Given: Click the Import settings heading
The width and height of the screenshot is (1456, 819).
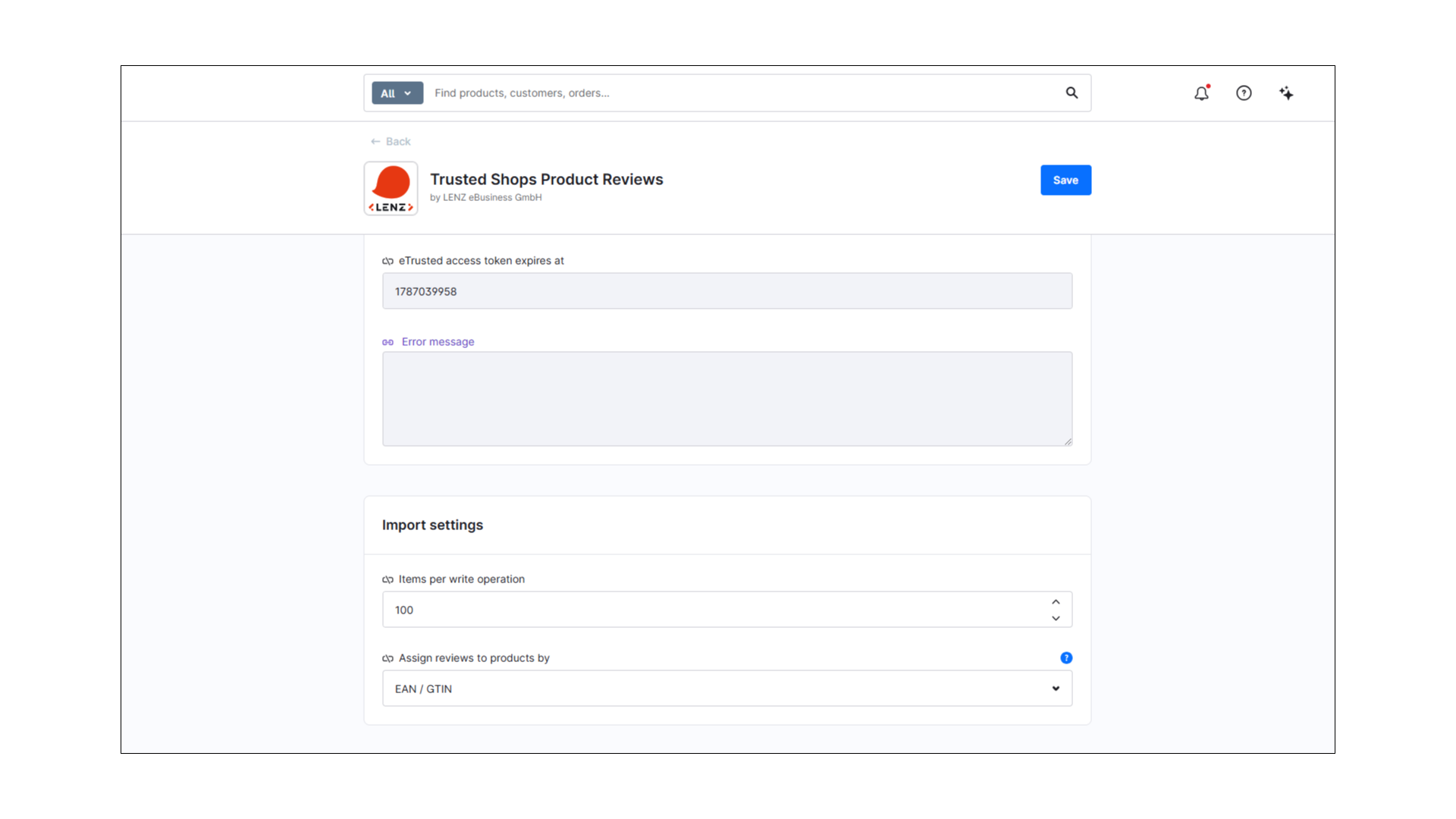Looking at the screenshot, I should (x=432, y=525).
